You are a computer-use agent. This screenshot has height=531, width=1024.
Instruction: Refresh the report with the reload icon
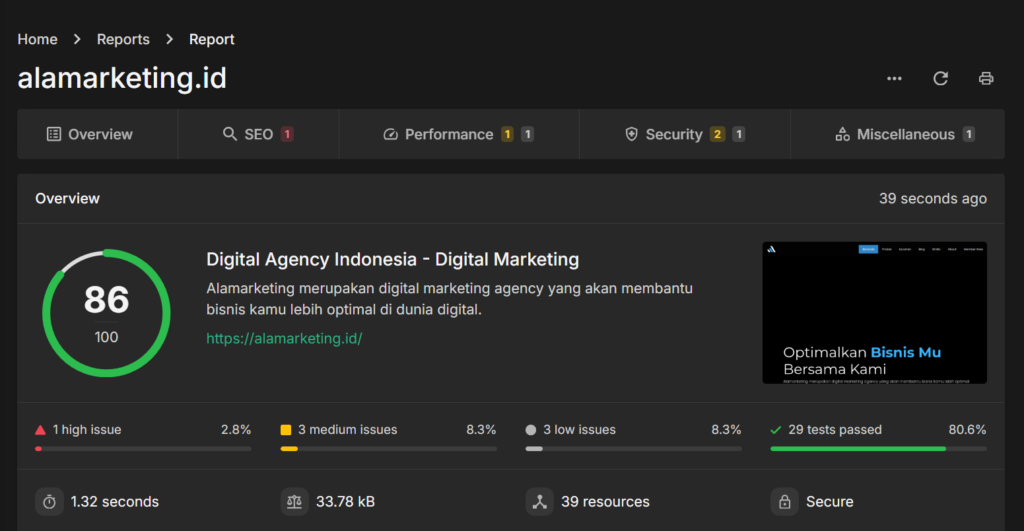pyautogui.click(x=940, y=78)
